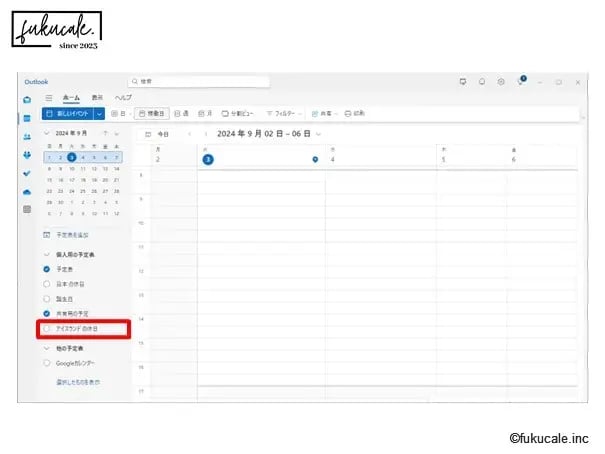Open the People contacts icon in sidebar

[27, 137]
